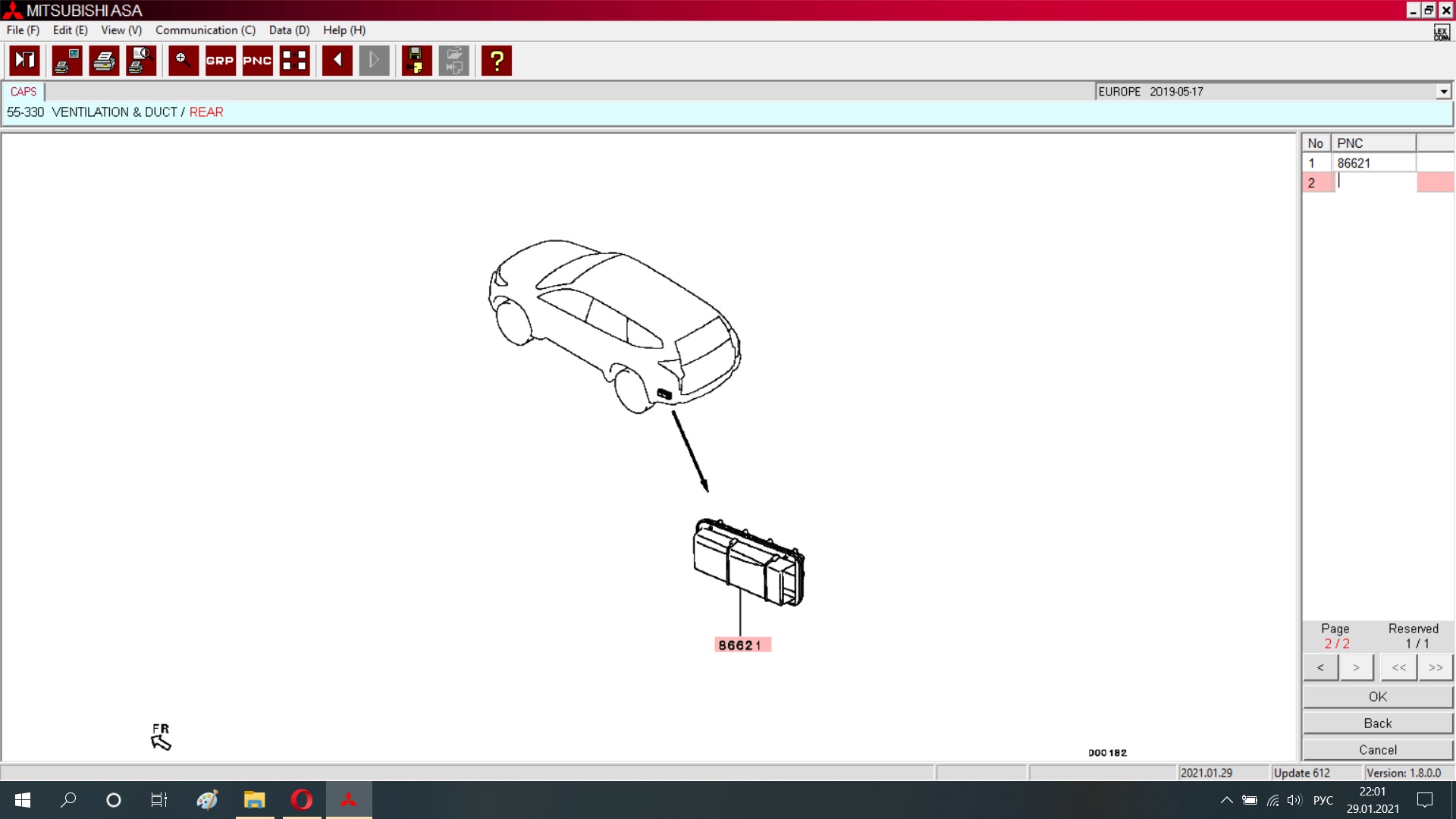The height and width of the screenshot is (819, 1456).
Task: Click the 86621 part label in diagram
Action: point(741,645)
